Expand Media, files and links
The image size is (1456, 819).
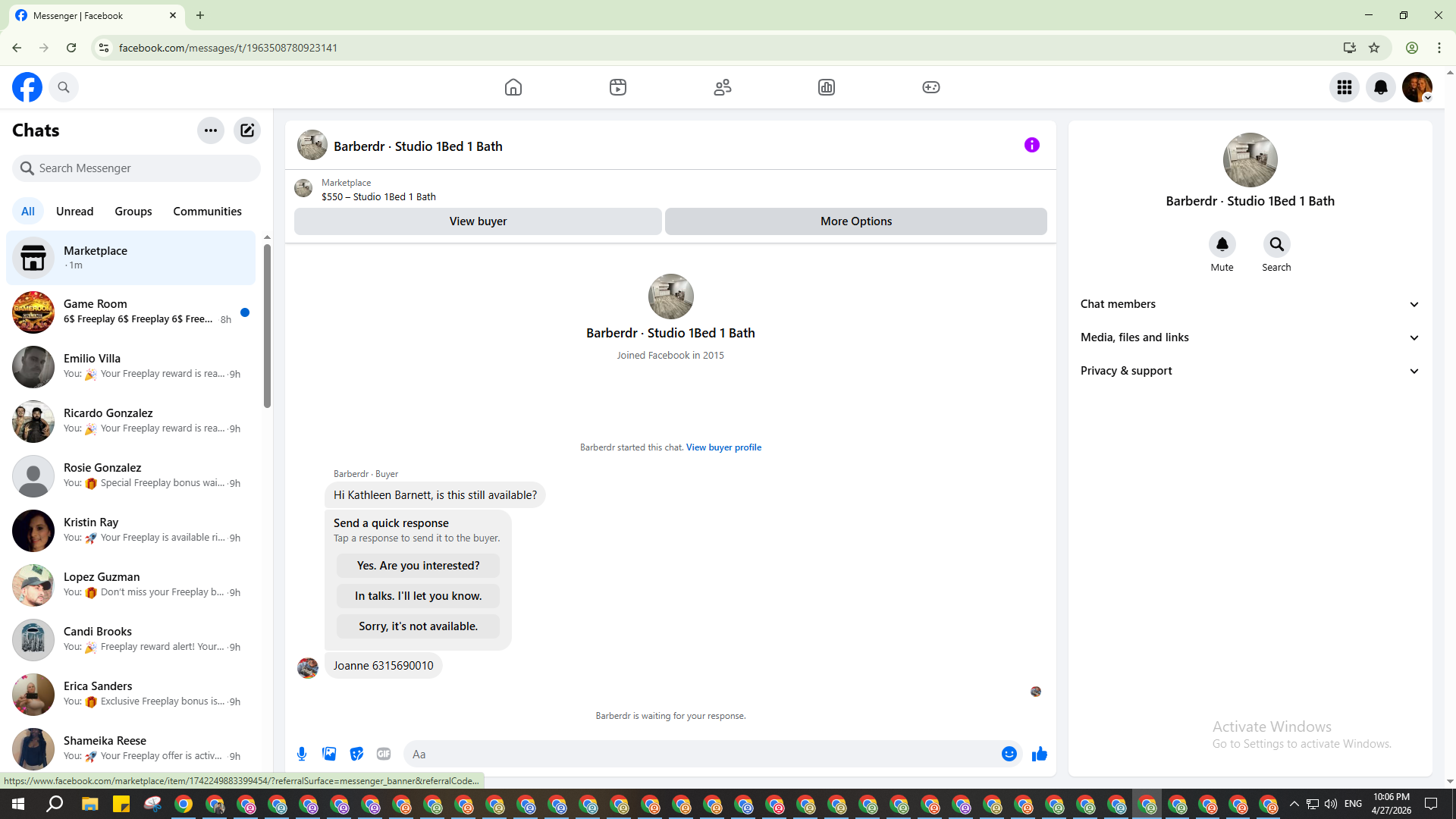(1250, 337)
